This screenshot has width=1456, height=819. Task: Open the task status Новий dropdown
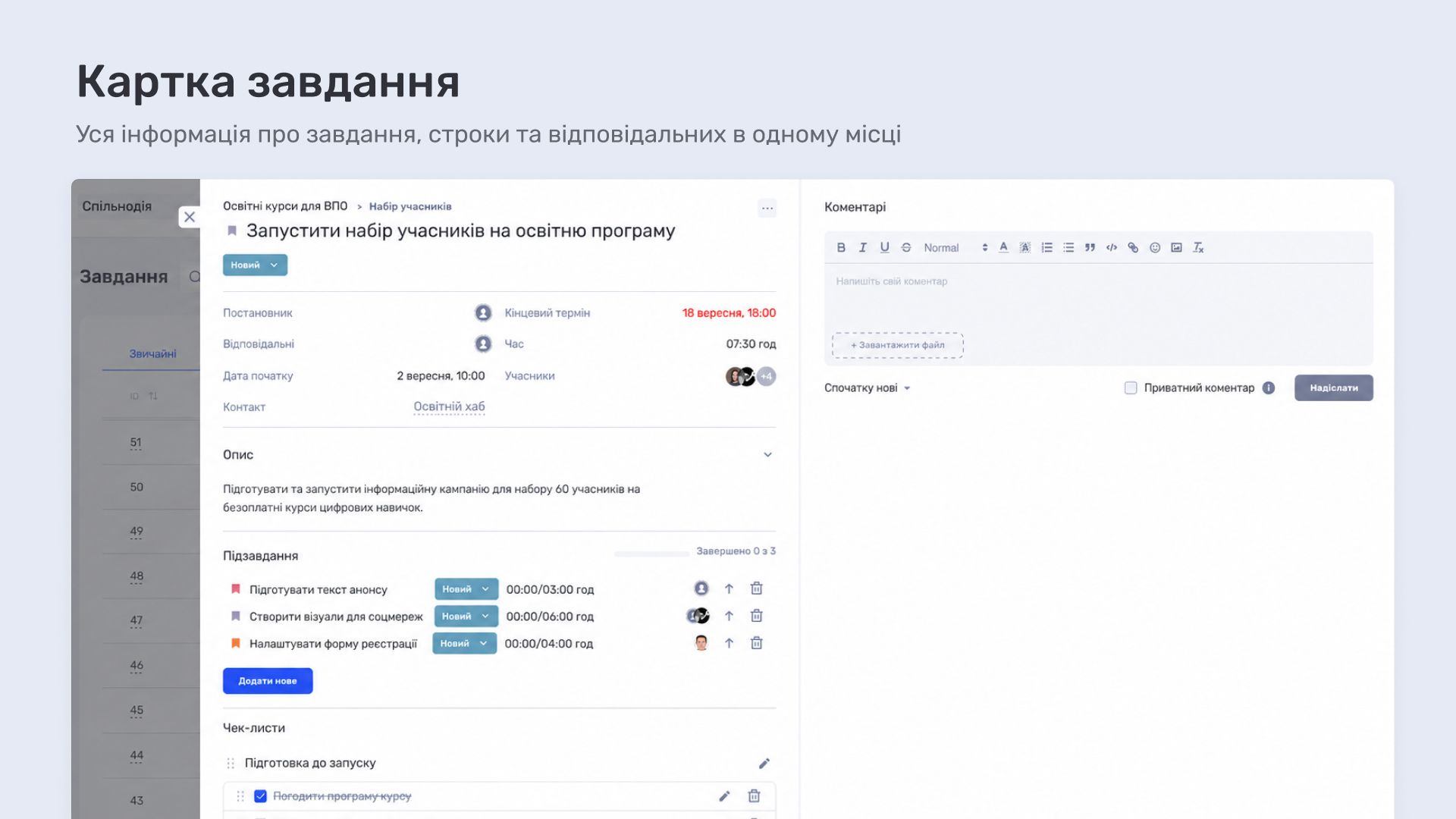point(255,265)
